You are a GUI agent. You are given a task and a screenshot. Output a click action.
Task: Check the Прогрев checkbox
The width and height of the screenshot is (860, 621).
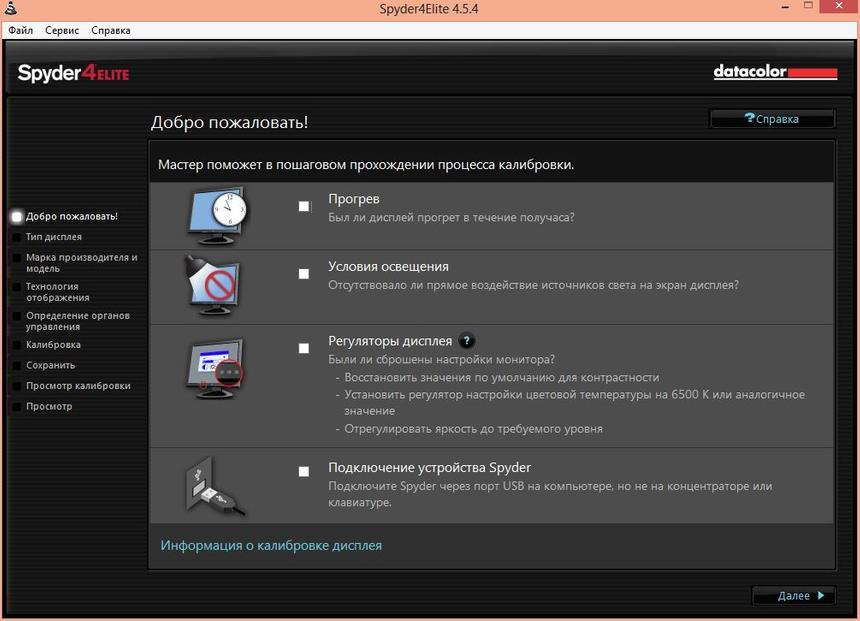[303, 205]
